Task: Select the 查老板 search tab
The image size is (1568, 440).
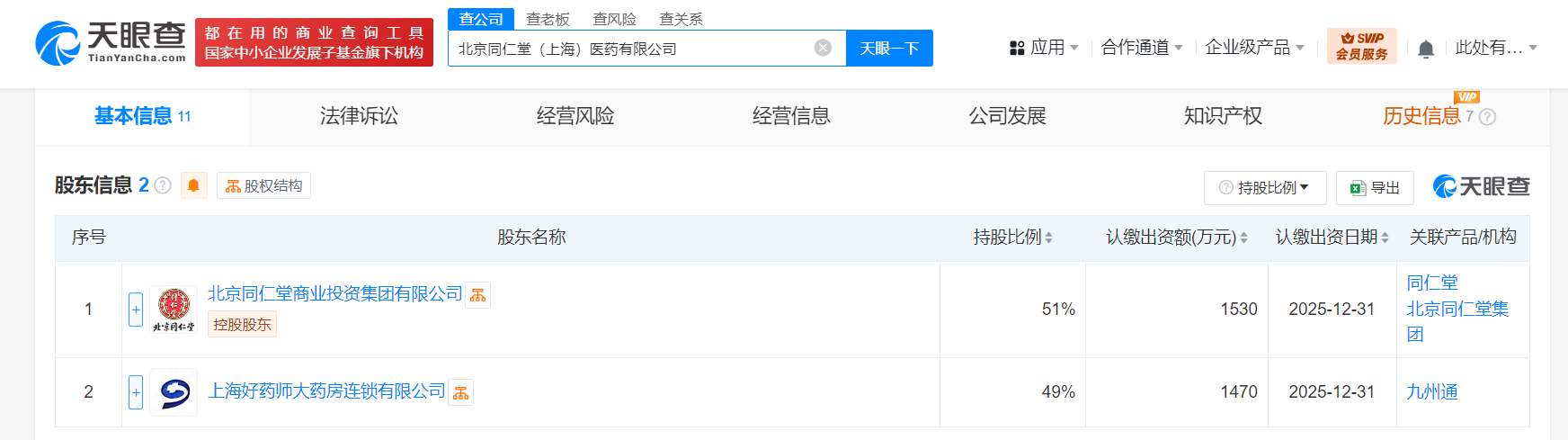Action: tap(548, 19)
